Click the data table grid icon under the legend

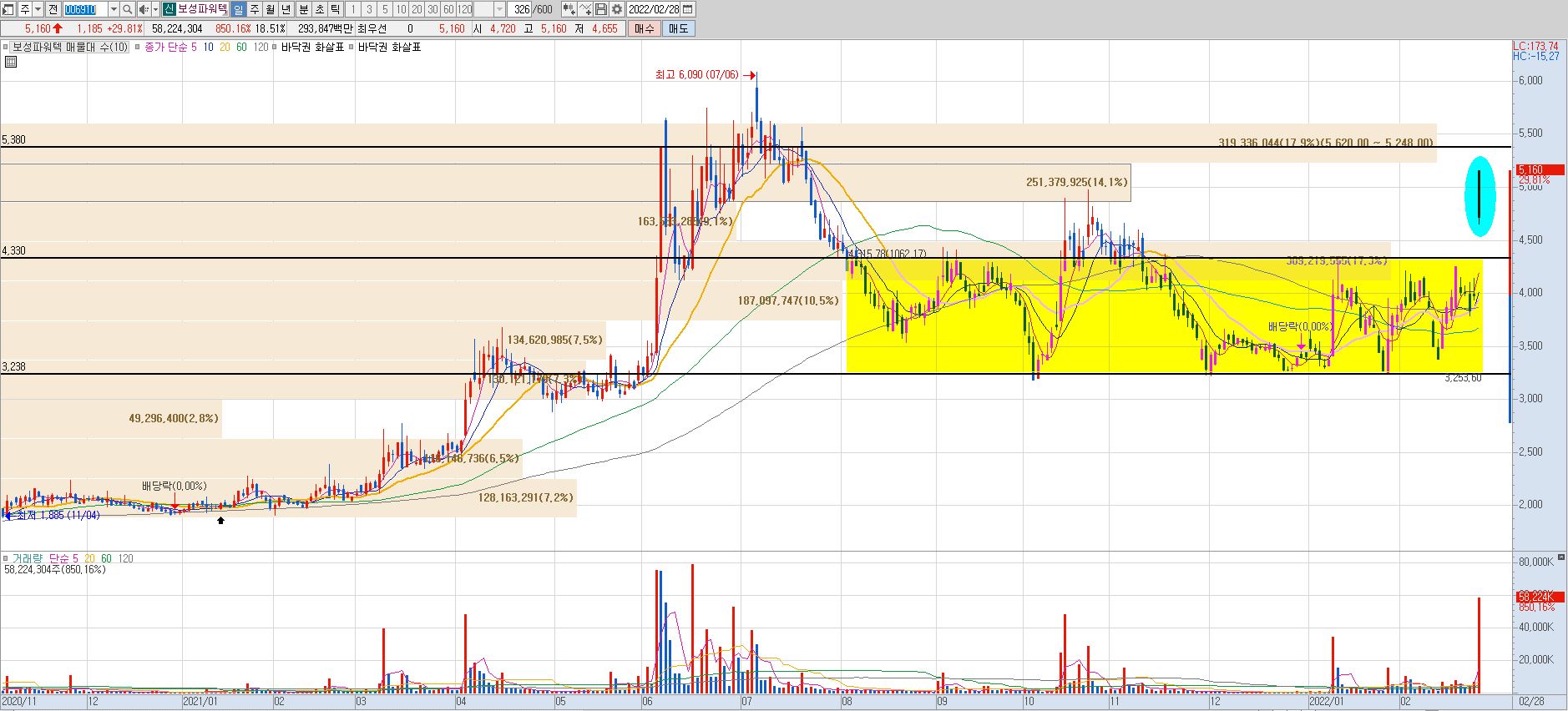11,62
